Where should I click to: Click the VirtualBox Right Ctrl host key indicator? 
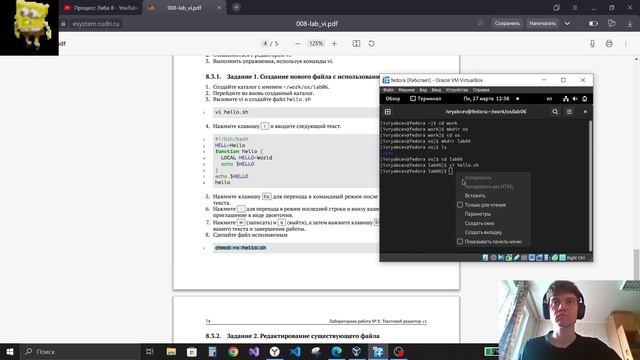(x=576, y=258)
